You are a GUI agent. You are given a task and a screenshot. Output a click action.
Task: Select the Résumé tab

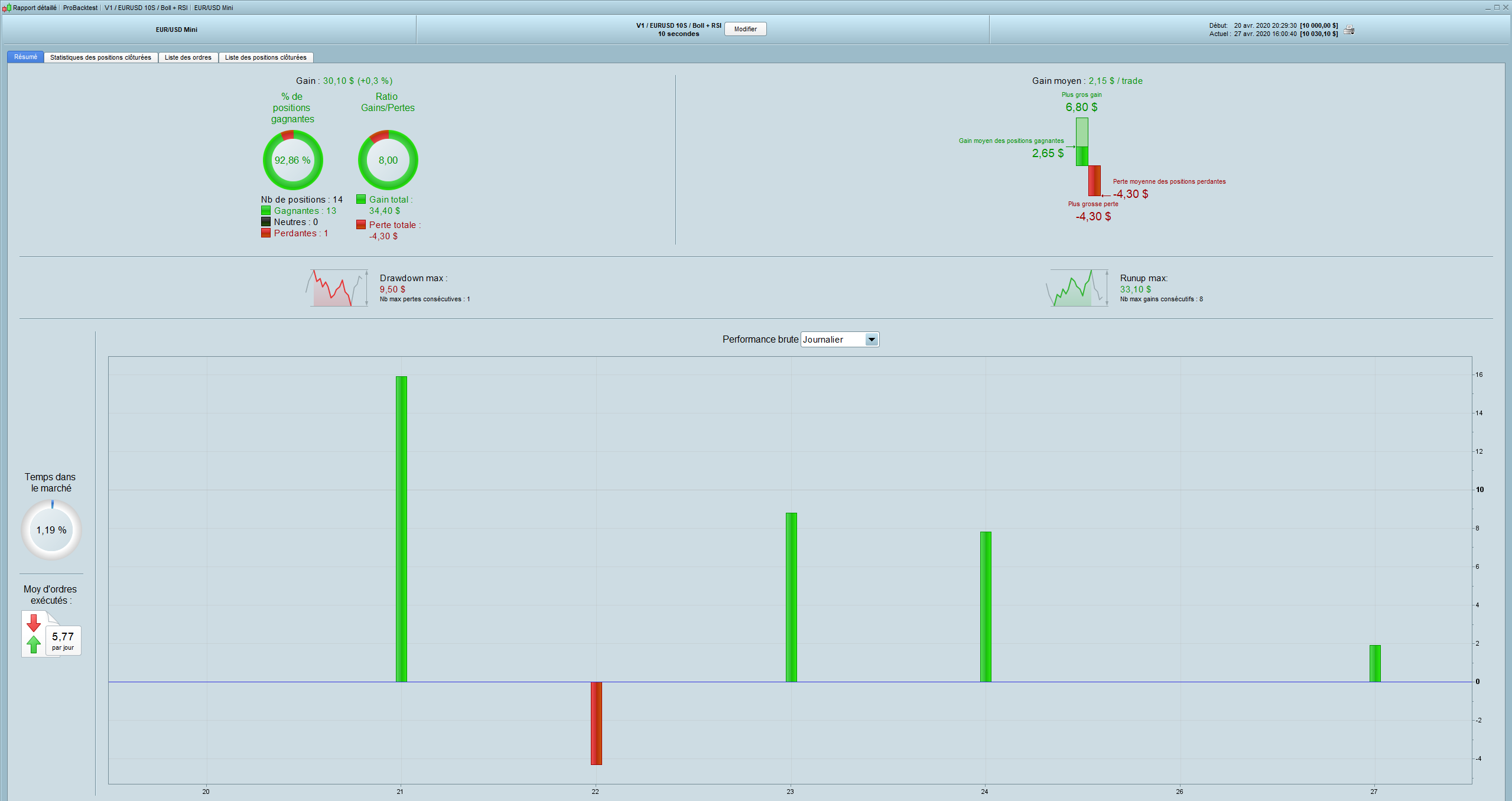coord(25,57)
